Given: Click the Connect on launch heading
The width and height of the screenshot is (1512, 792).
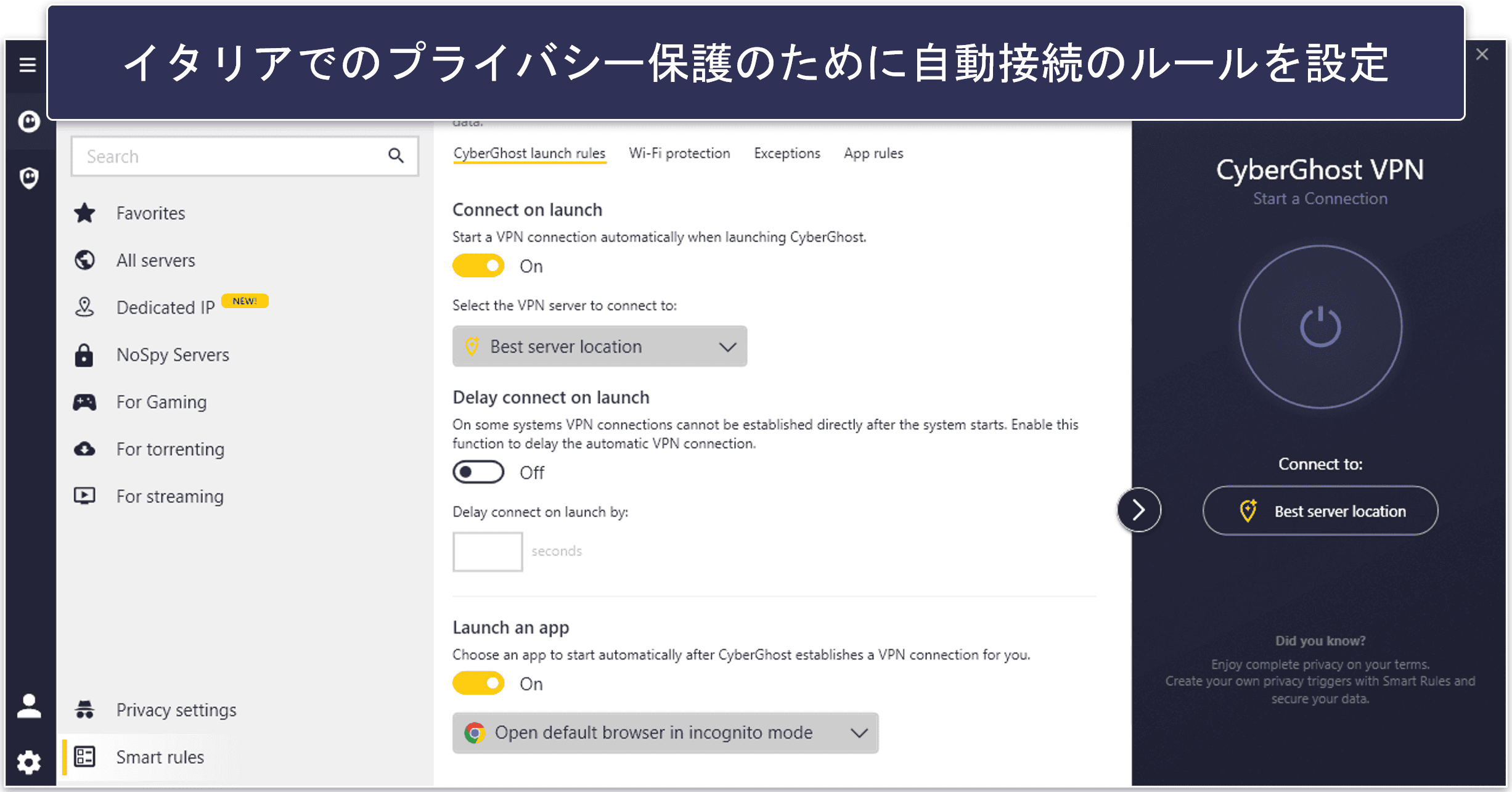Looking at the screenshot, I should pos(528,210).
